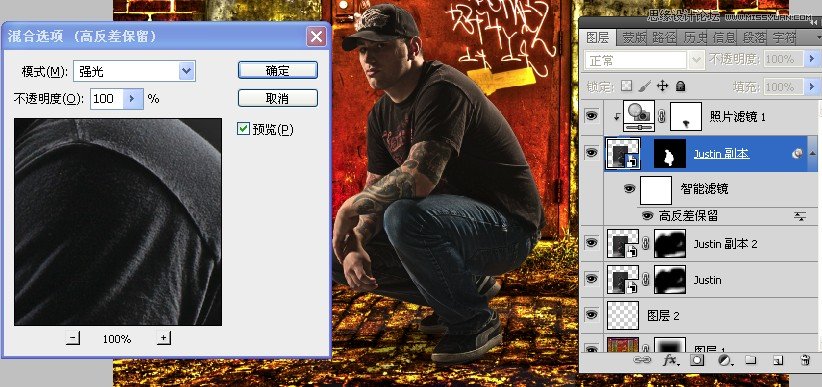Switch to 图层 tab

(x=598, y=38)
